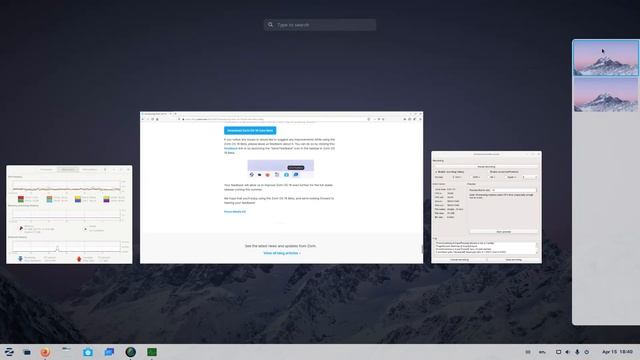Click Start preview in screen recorder
The width and height of the screenshot is (640, 360).
coord(504,232)
